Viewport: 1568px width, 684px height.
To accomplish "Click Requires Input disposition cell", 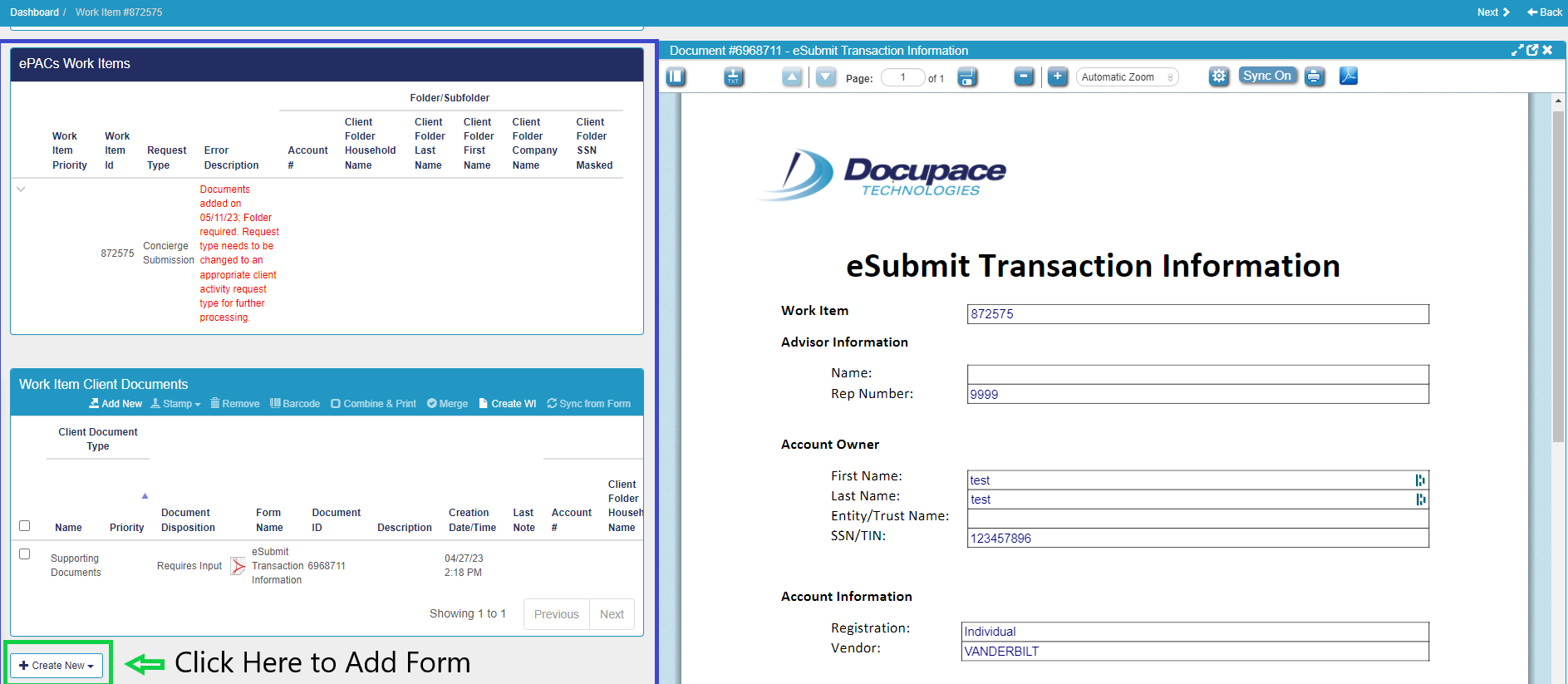I will pos(189,566).
